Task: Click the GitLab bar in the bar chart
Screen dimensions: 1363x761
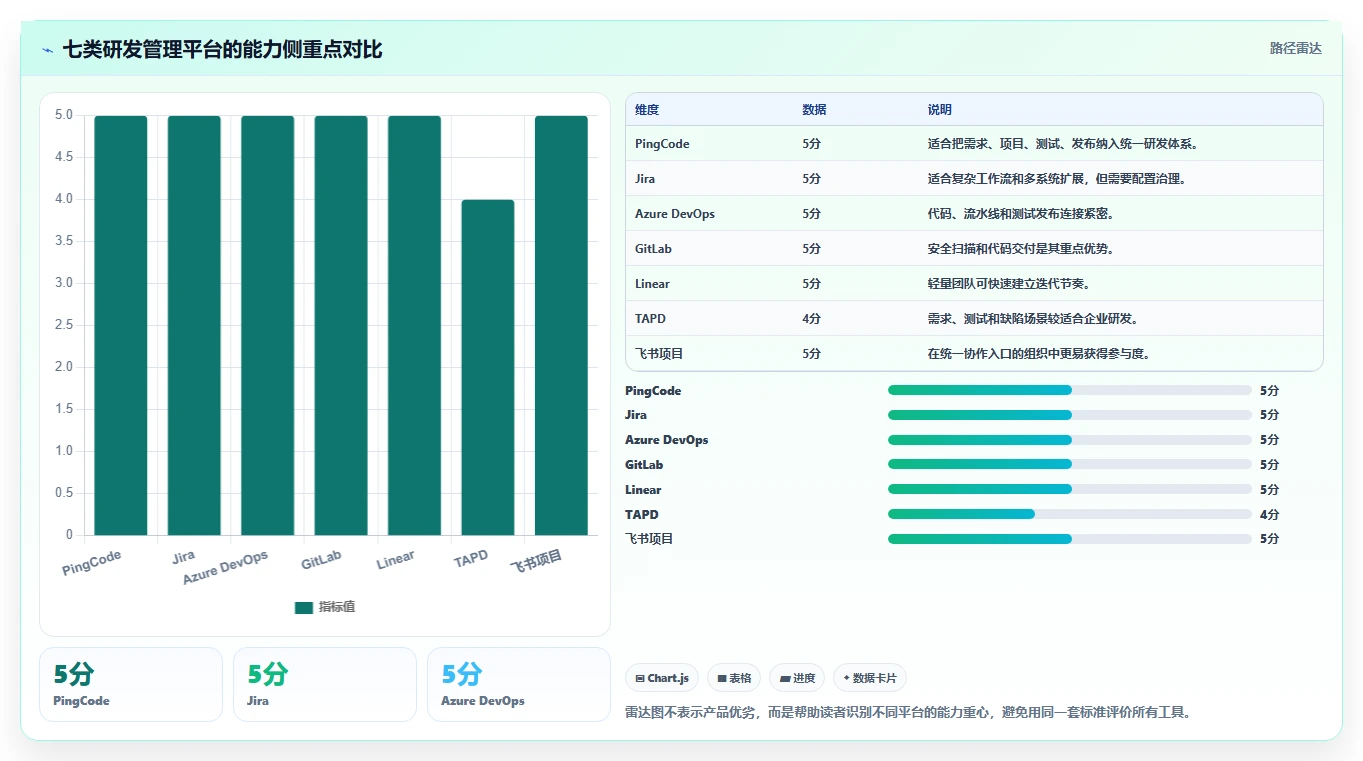Action: pyautogui.click(x=341, y=325)
